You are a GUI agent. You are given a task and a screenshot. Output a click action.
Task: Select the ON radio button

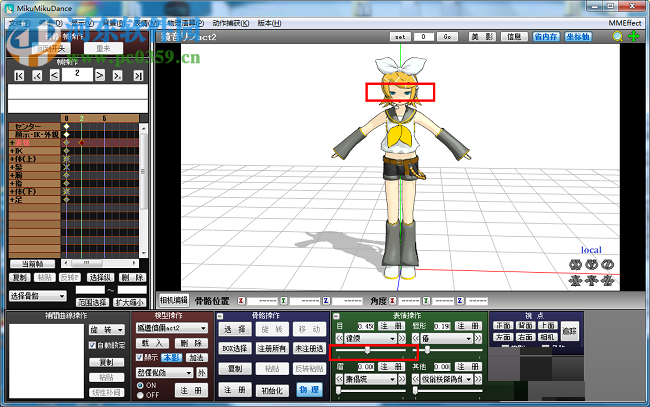[141, 385]
